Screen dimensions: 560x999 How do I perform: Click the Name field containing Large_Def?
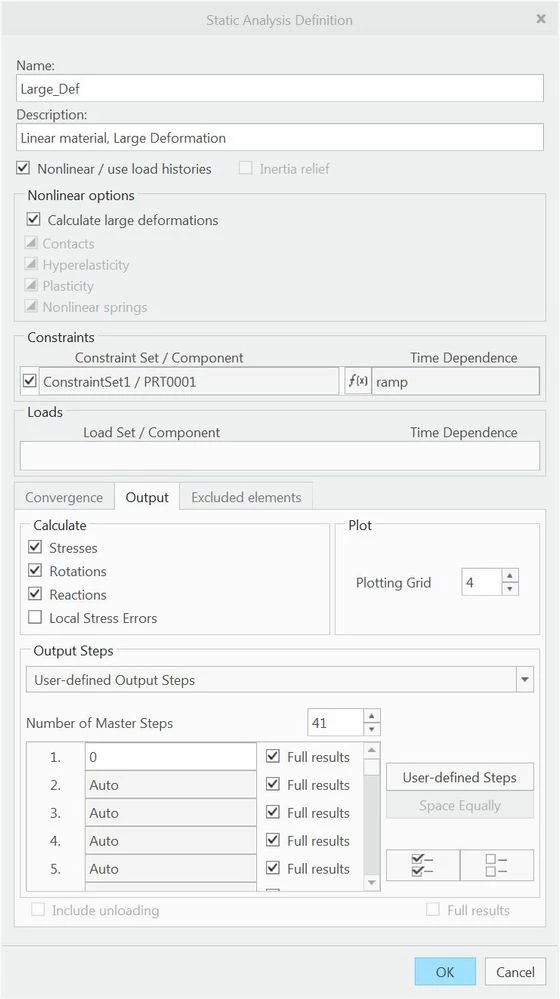pyautogui.click(x=280, y=89)
